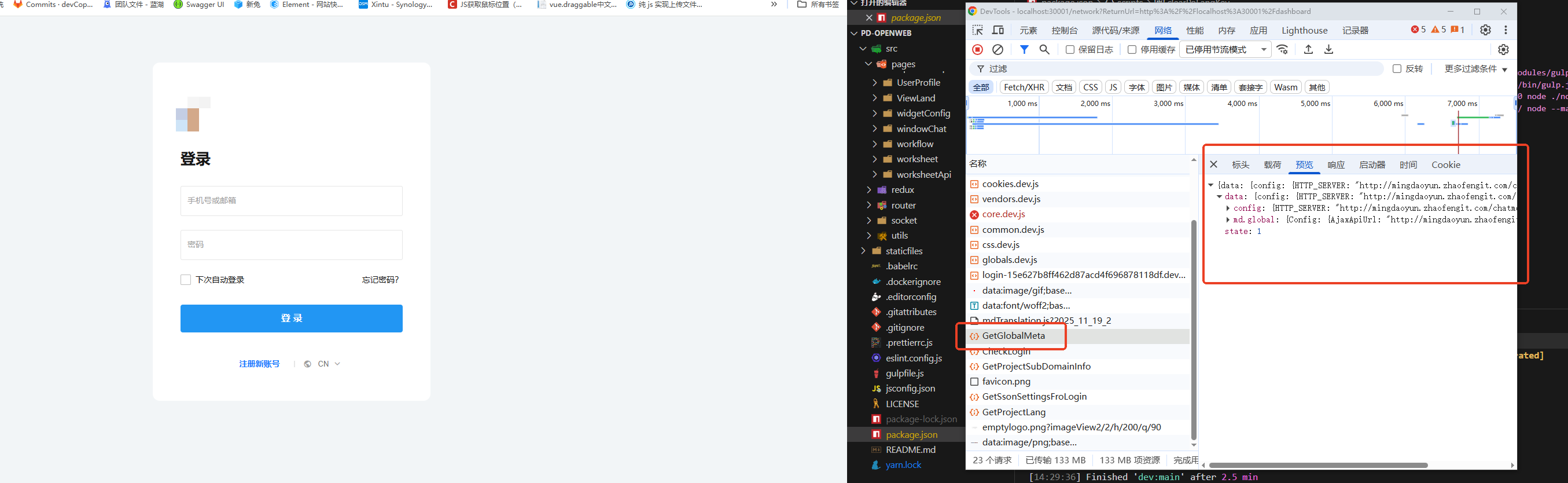Expand the UserProfile folder
The image size is (1568, 483).
[875, 82]
